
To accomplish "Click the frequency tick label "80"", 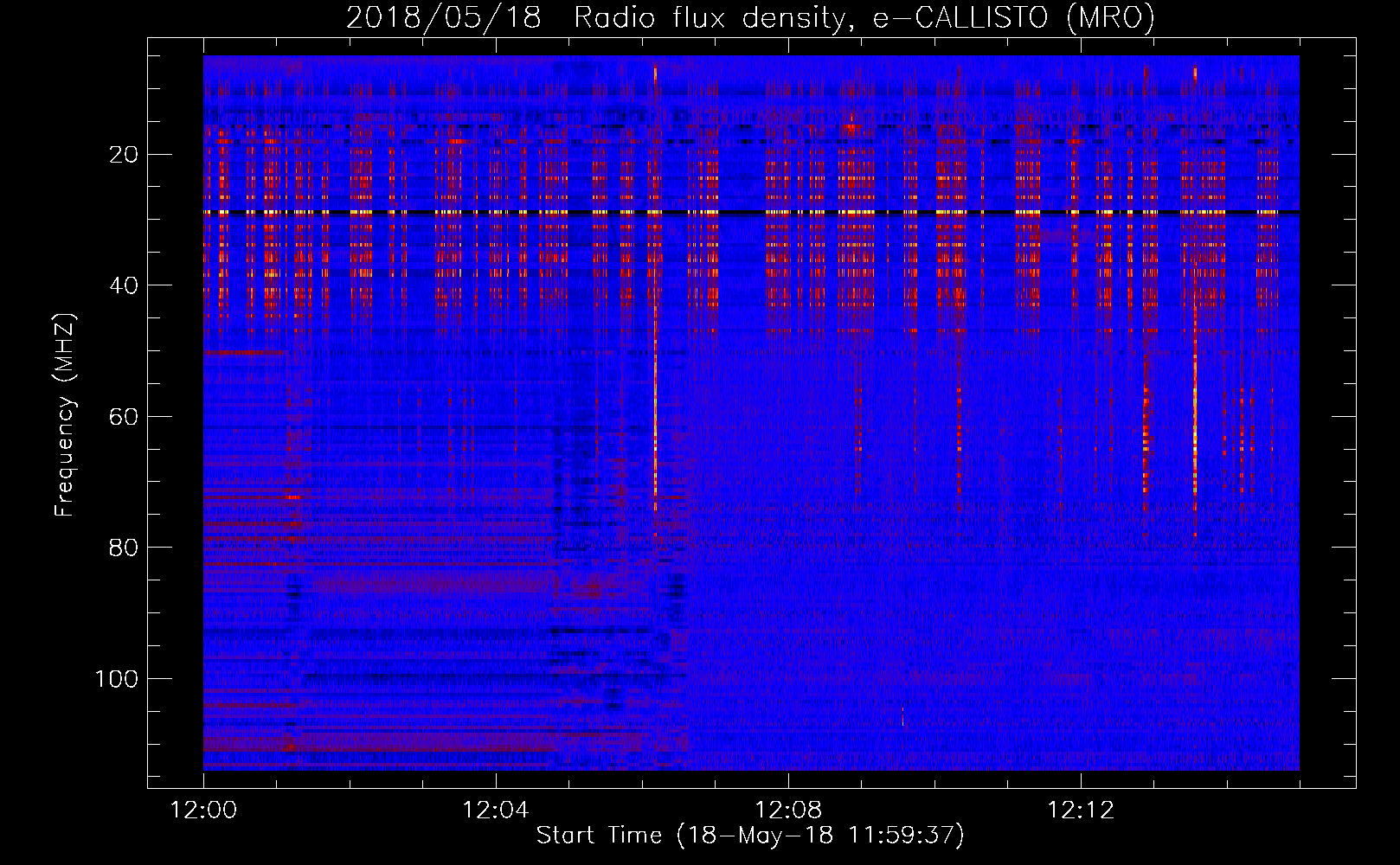I will pyautogui.click(x=124, y=548).
